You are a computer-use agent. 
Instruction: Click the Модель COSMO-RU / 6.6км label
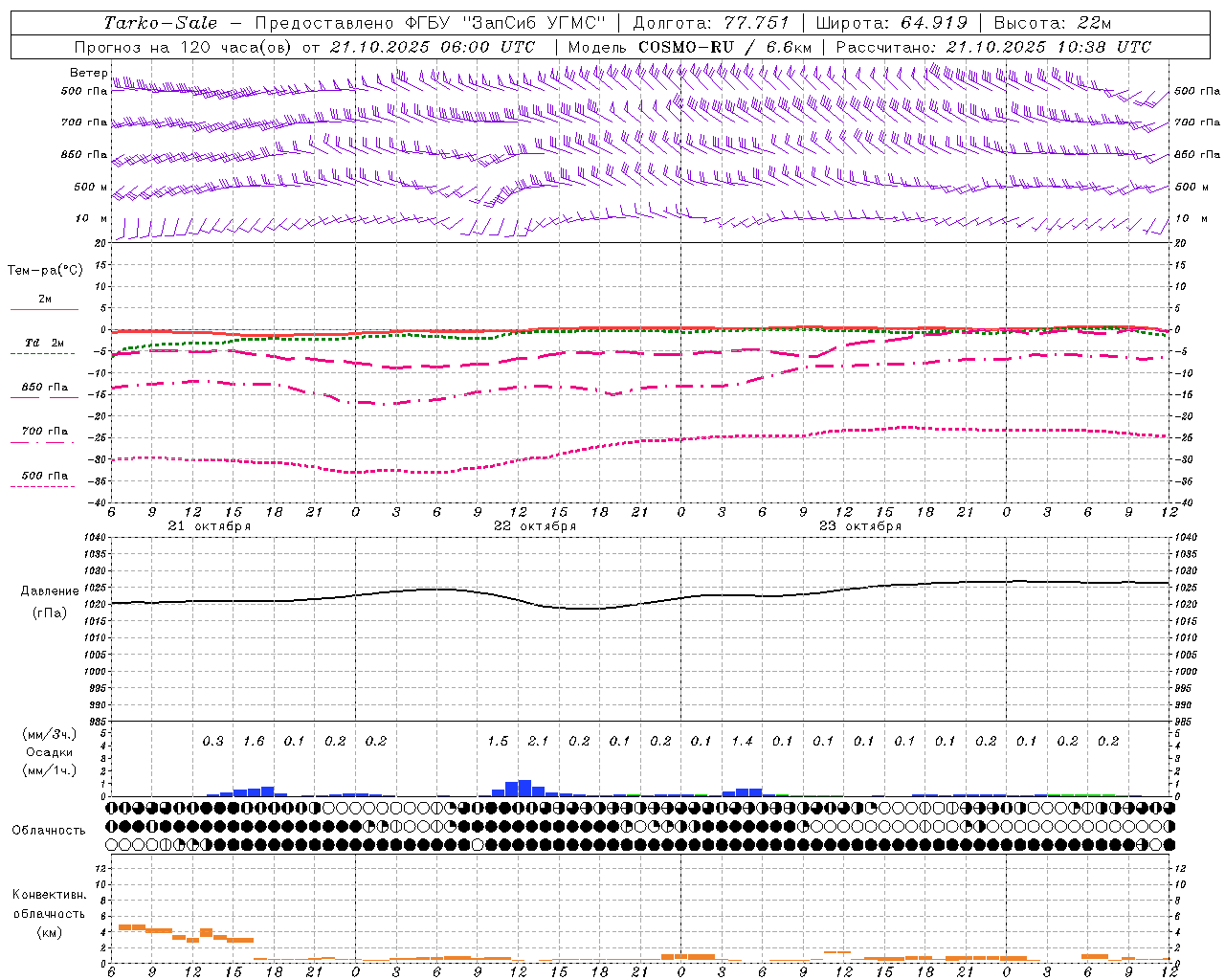(x=690, y=47)
